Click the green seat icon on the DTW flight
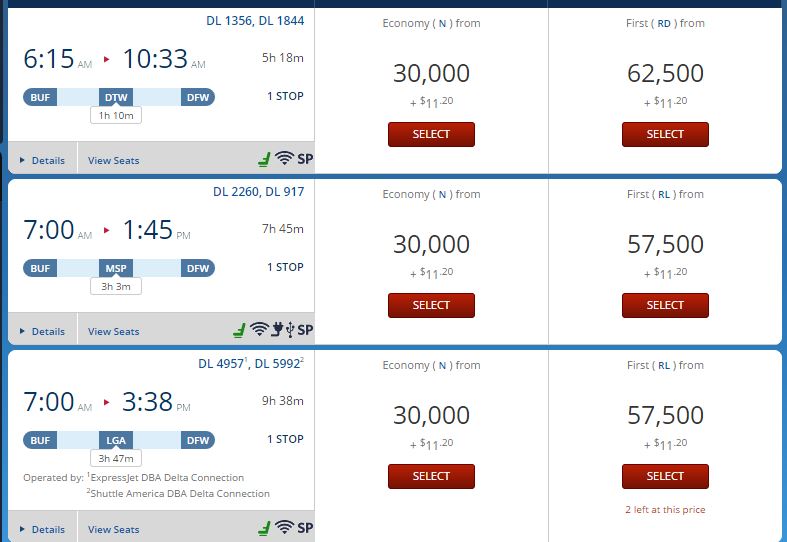787x542 pixels. 264,159
